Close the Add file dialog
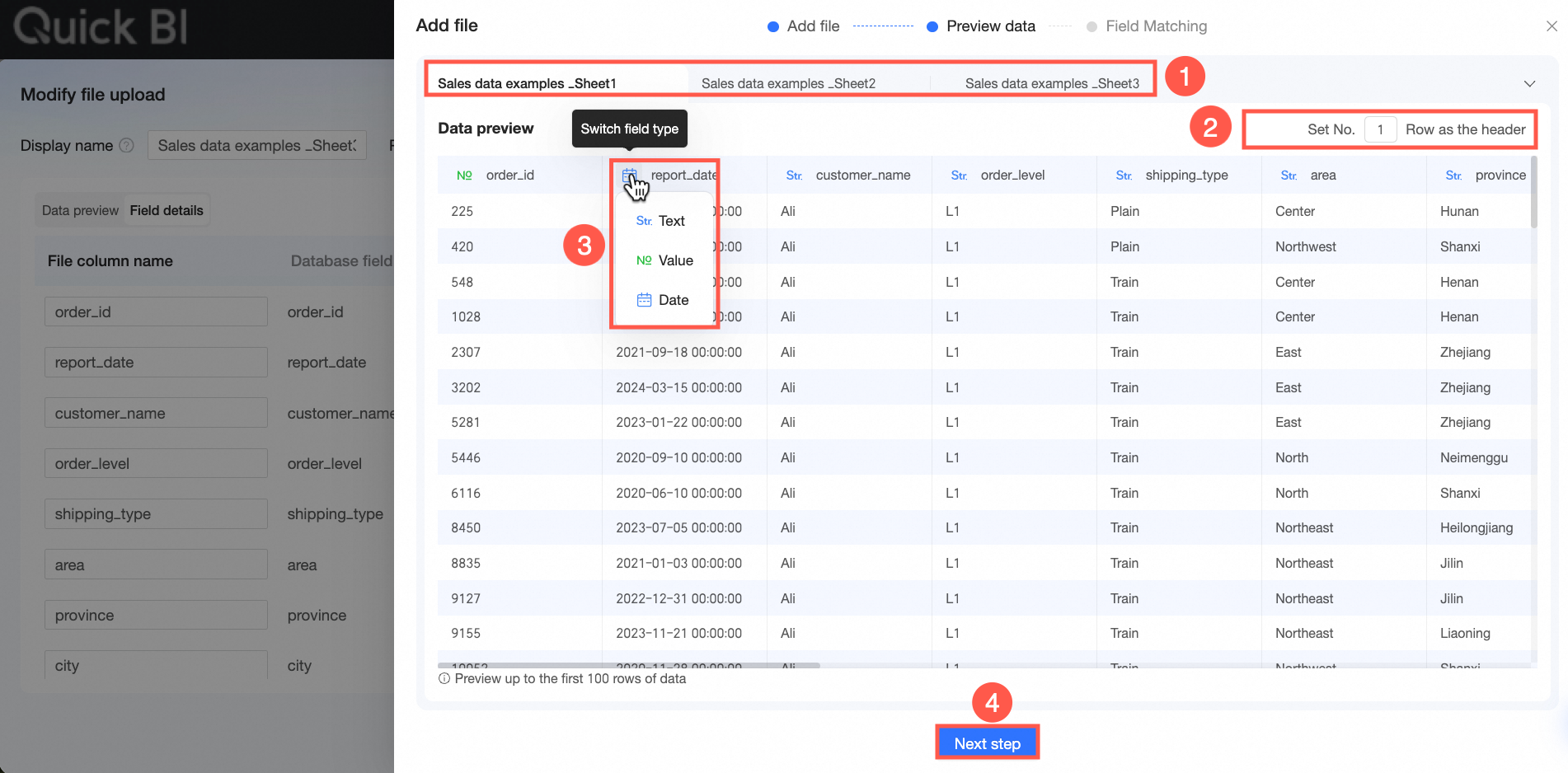Screen dimensions: 1568x773 (x=1552, y=26)
